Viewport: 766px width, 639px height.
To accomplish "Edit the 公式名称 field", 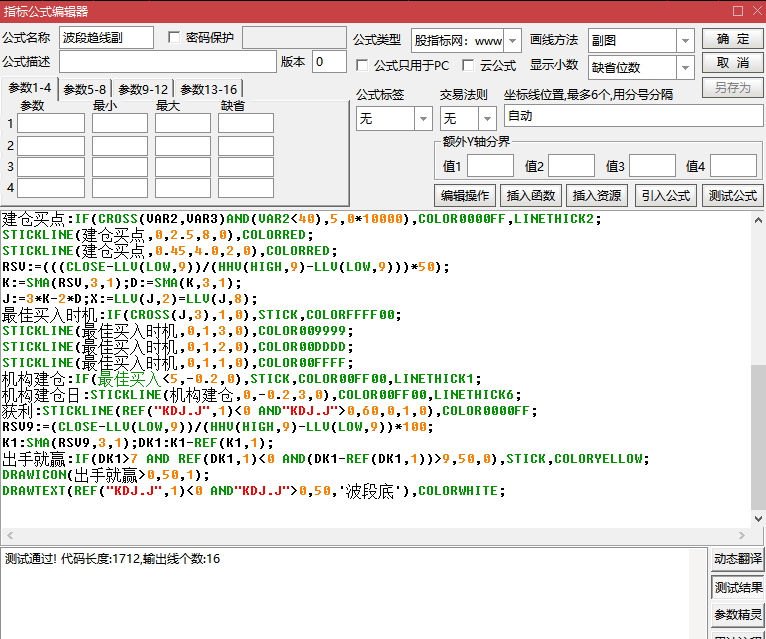I will coord(106,38).
